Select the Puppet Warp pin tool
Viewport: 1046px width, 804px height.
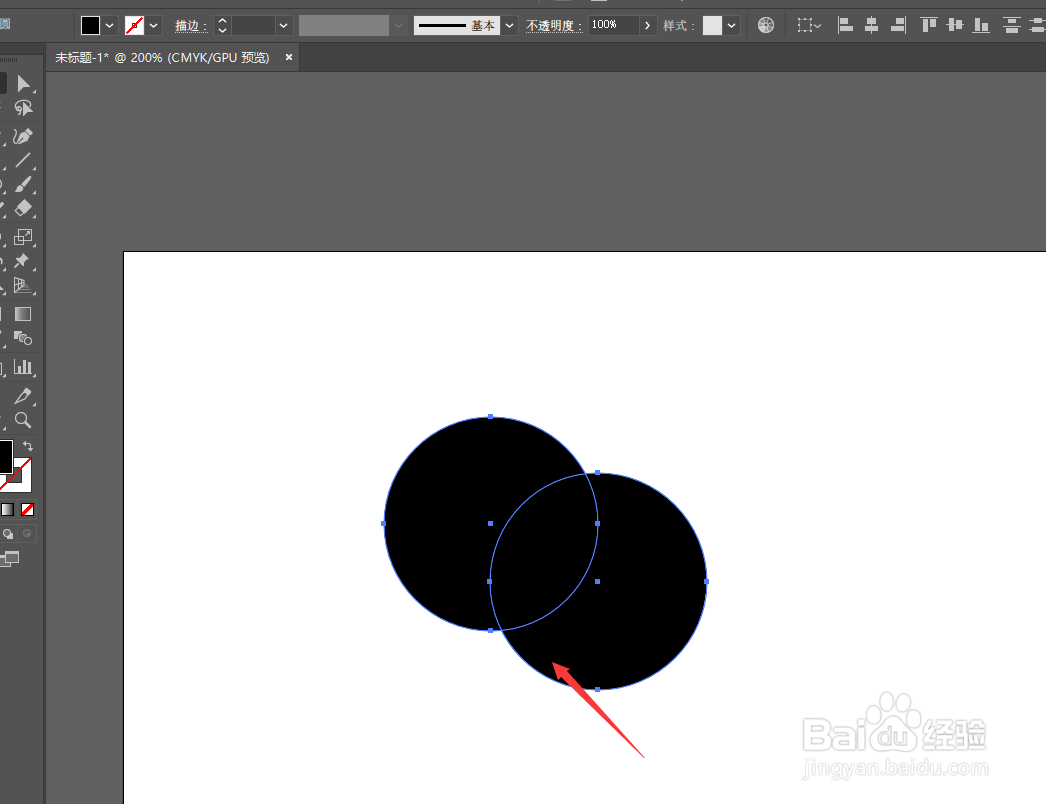[23, 261]
